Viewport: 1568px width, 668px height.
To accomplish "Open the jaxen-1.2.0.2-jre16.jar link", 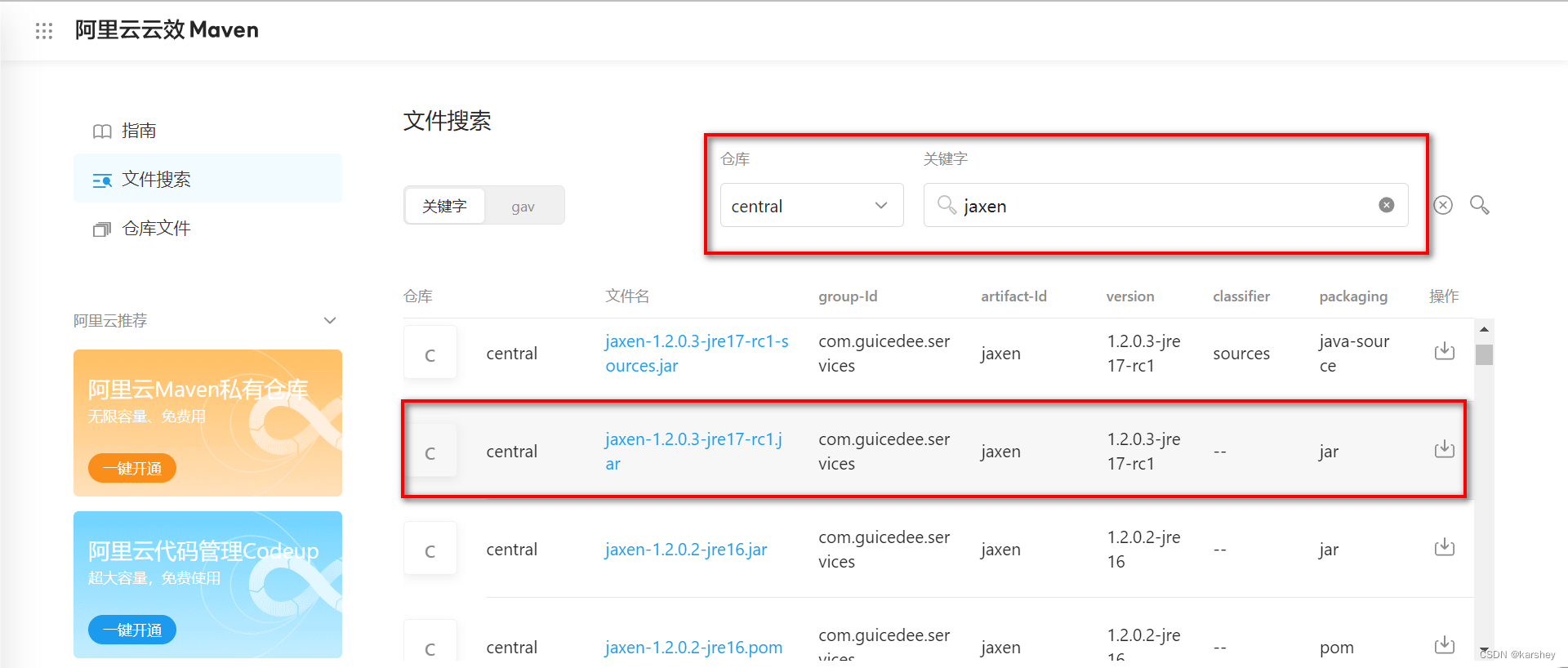I will 686,550.
